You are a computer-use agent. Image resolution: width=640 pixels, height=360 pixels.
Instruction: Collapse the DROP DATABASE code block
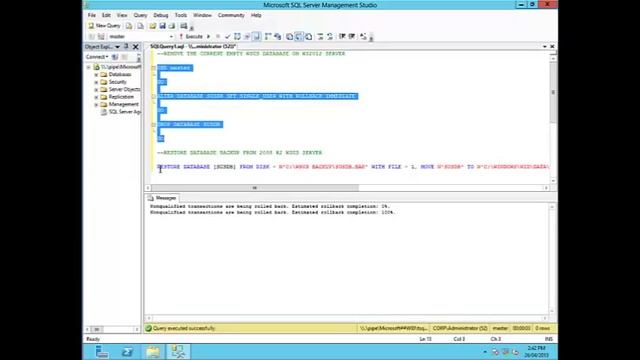tap(154, 124)
